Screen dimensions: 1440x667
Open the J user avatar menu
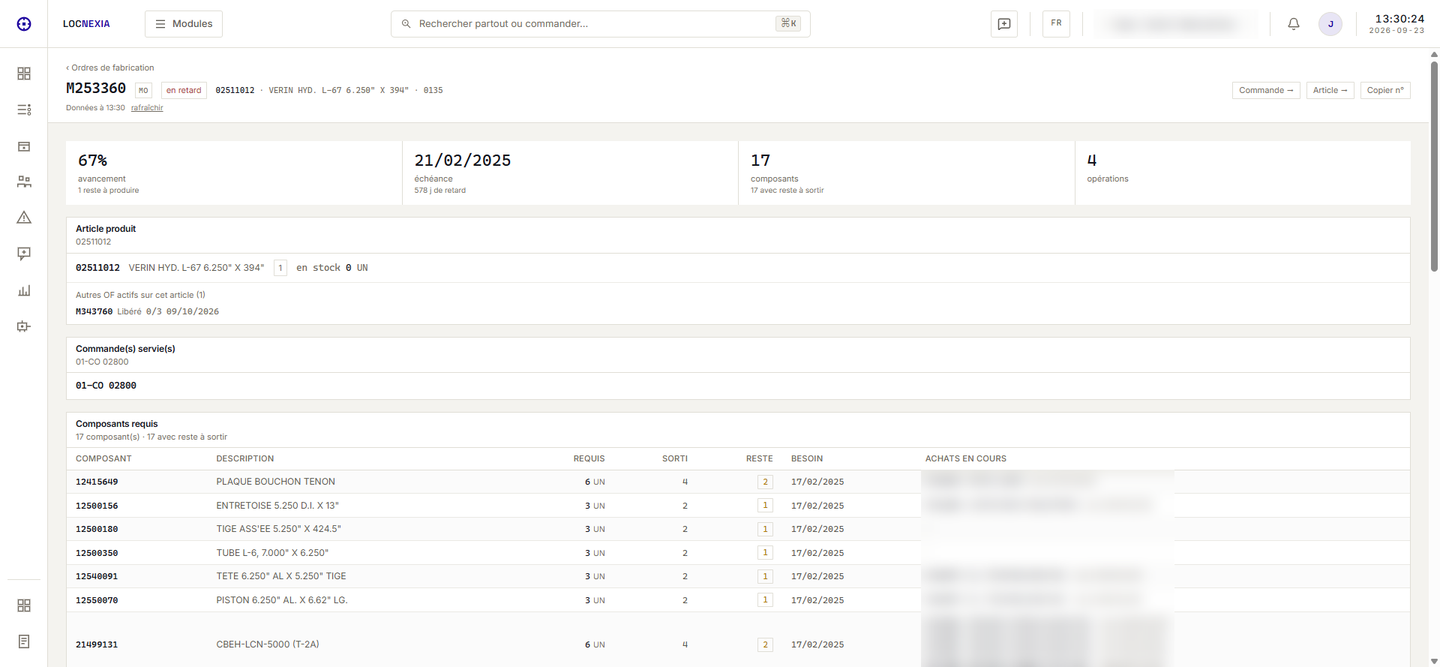pos(1330,24)
